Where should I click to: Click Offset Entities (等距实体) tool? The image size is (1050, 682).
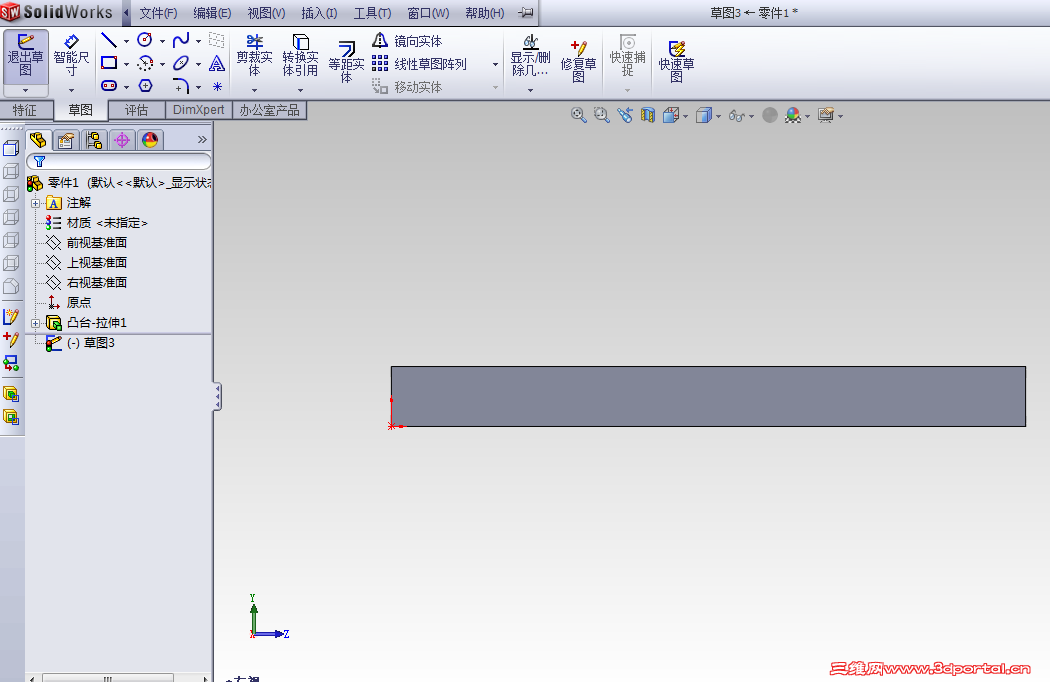pyautogui.click(x=346, y=62)
